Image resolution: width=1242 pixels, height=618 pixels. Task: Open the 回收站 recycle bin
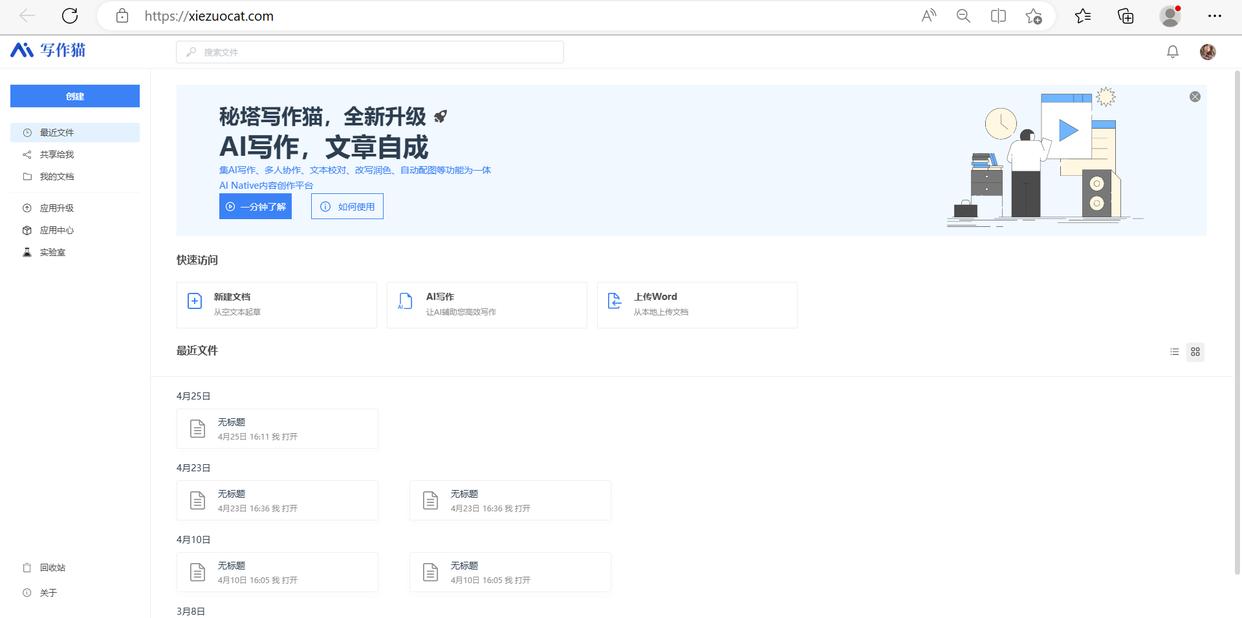[x=52, y=567]
